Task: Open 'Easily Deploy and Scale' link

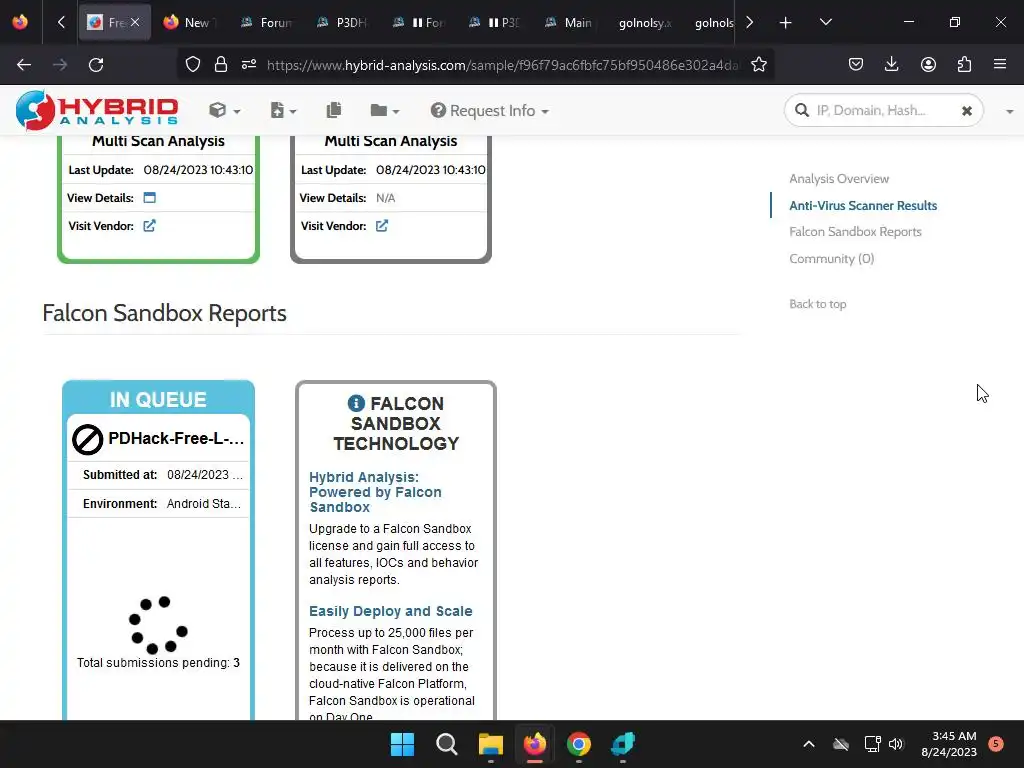Action: tap(390, 611)
